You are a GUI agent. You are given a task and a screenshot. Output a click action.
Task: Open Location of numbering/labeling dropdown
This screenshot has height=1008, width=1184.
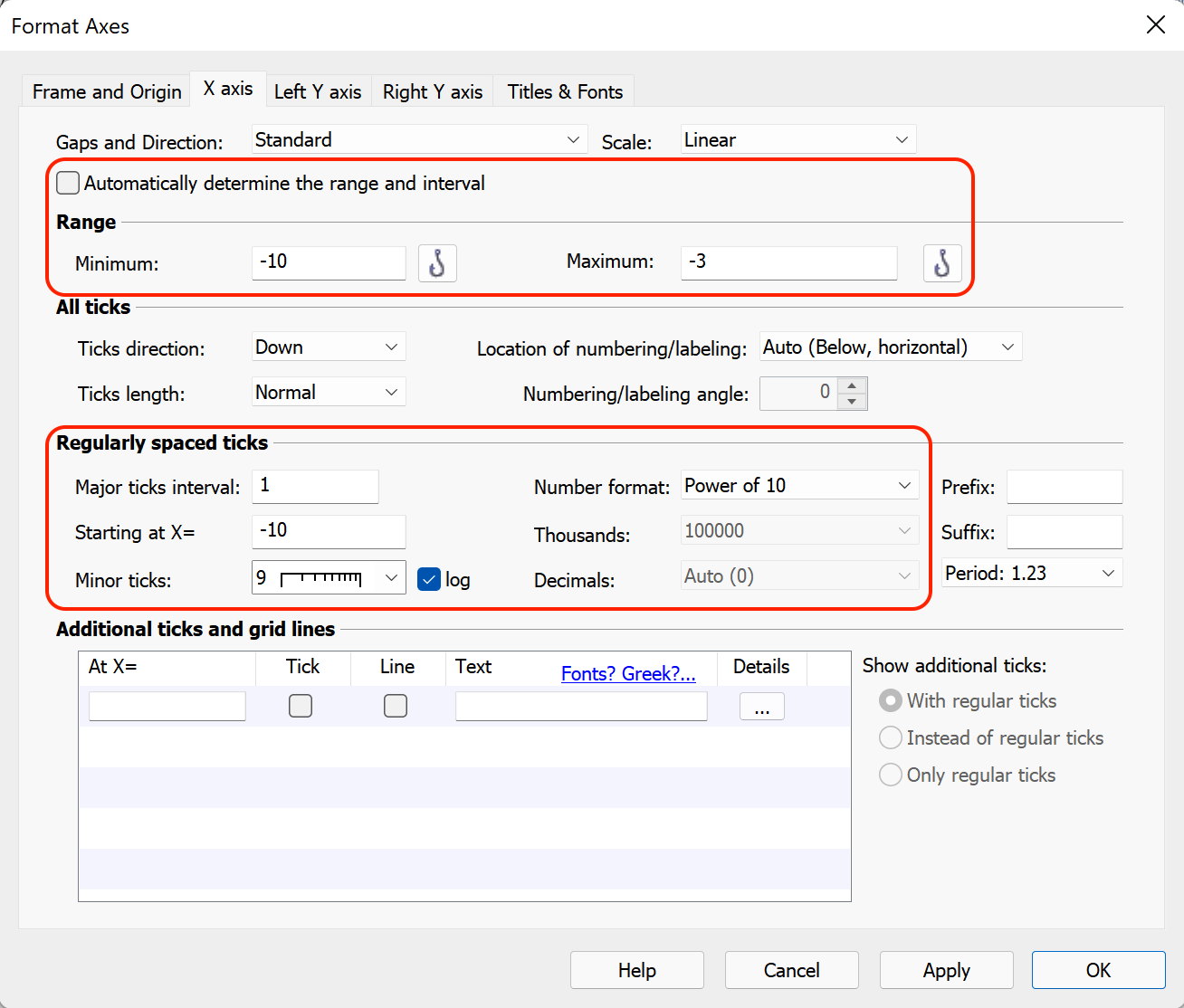891,347
